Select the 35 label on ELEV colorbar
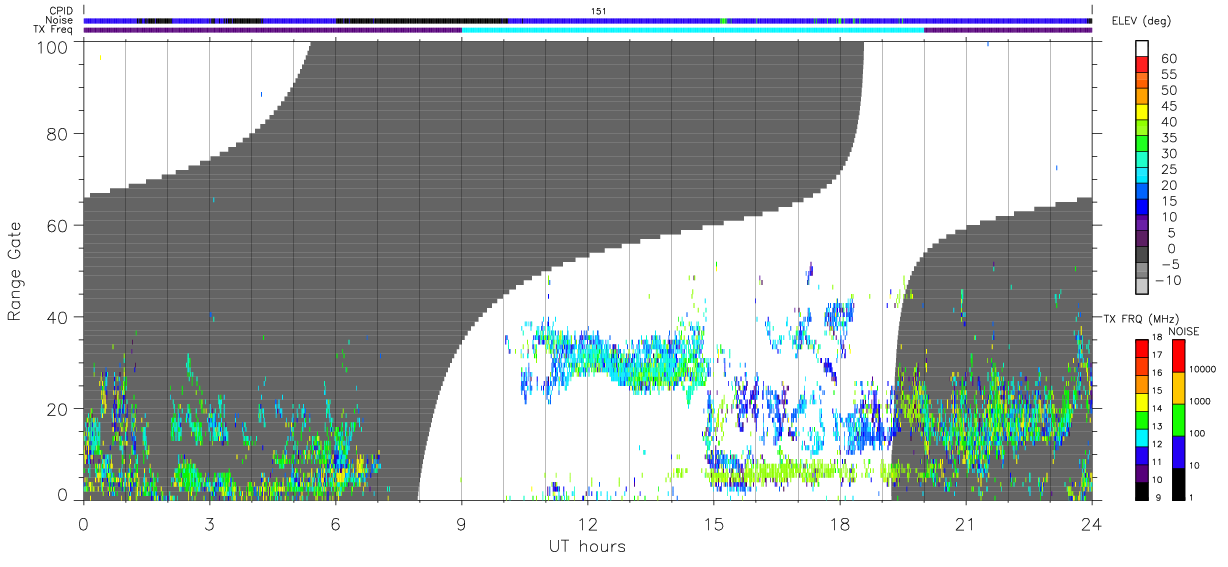Image resolution: width=1228 pixels, height=567 pixels. click(x=1168, y=138)
